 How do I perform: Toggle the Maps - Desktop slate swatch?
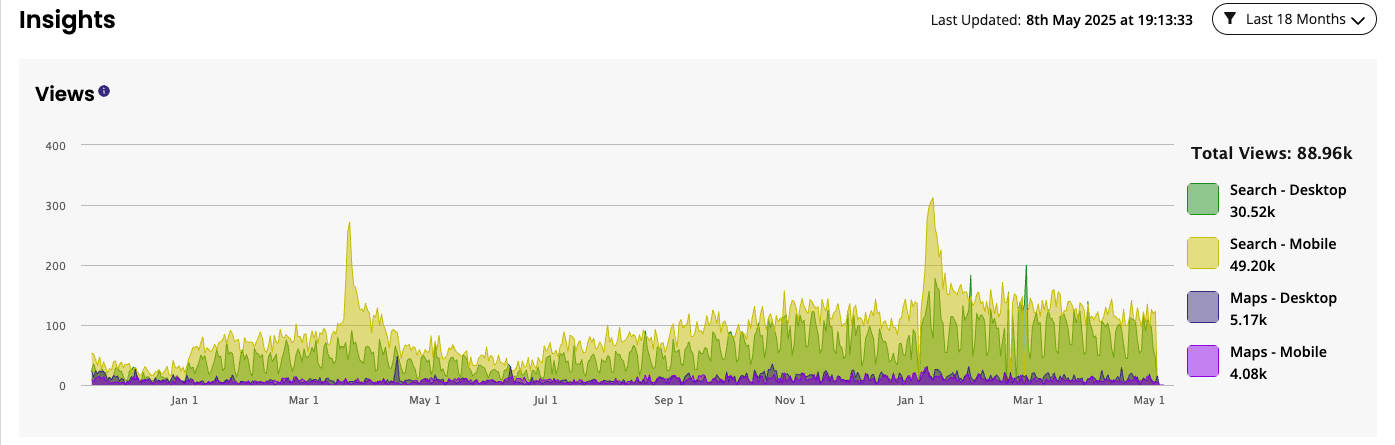pos(1203,307)
